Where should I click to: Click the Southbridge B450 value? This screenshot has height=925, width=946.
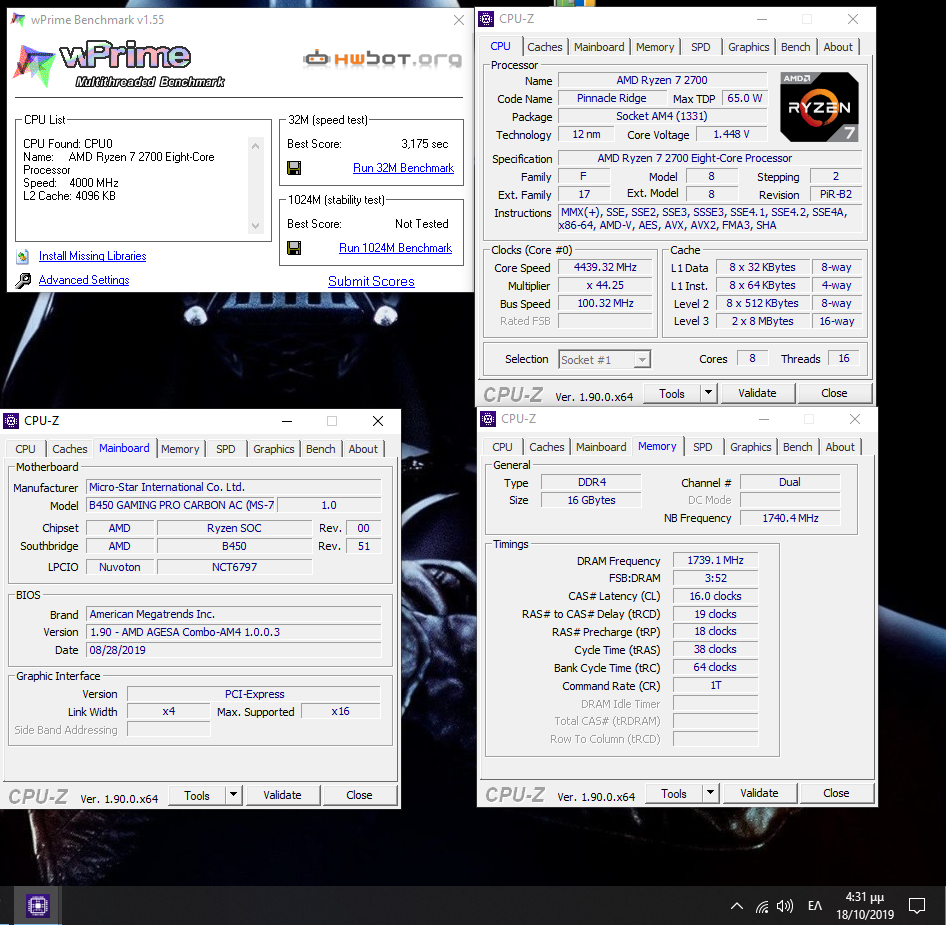coord(234,546)
